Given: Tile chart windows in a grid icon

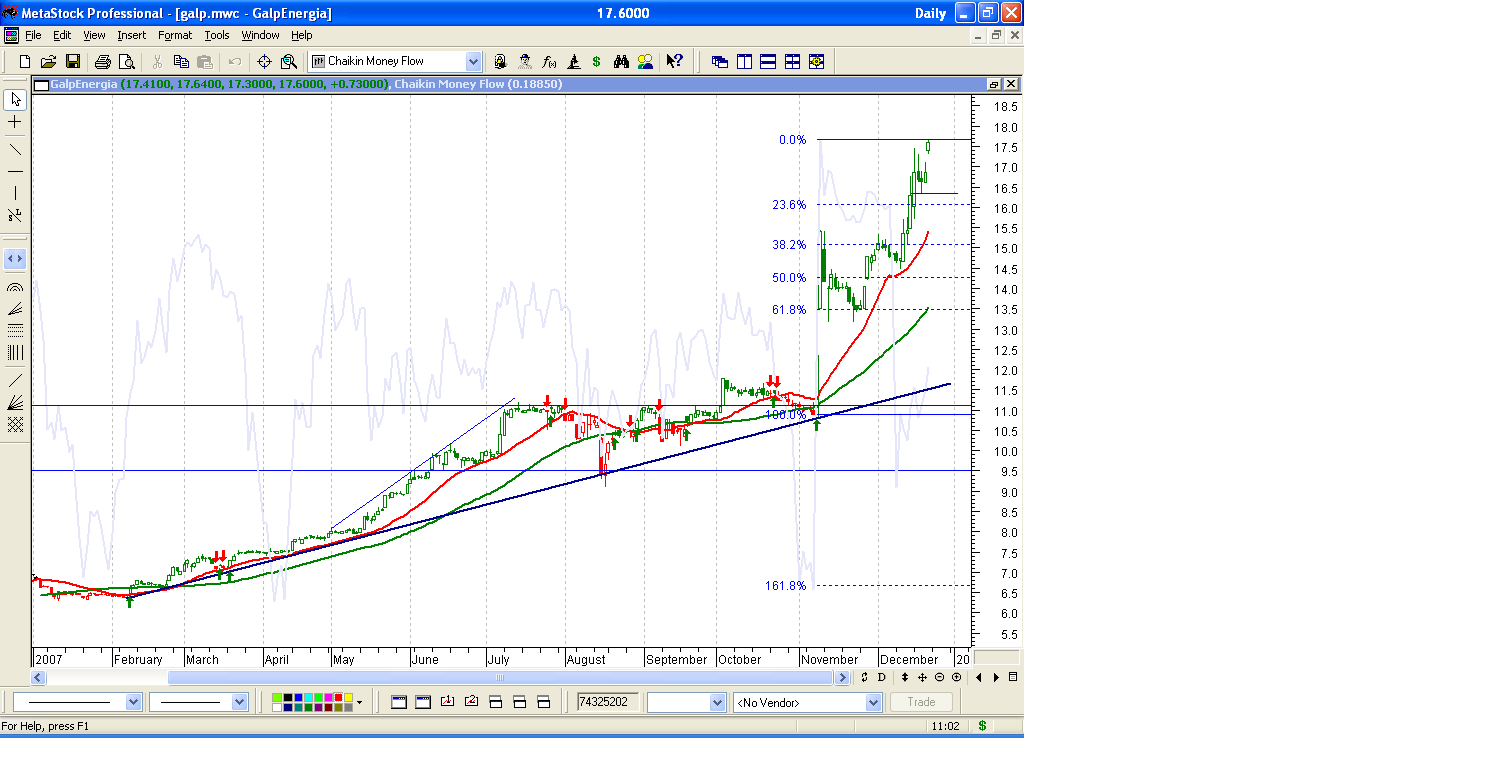Looking at the screenshot, I should click(x=792, y=61).
